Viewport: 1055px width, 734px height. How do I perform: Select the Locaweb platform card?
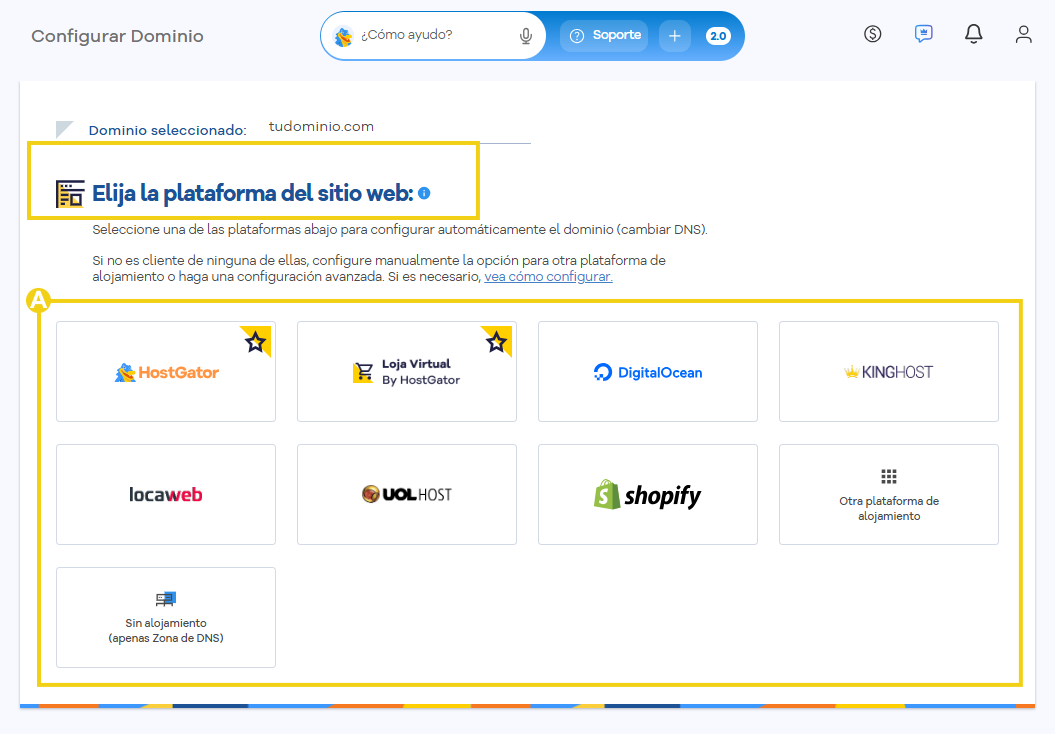coord(166,494)
